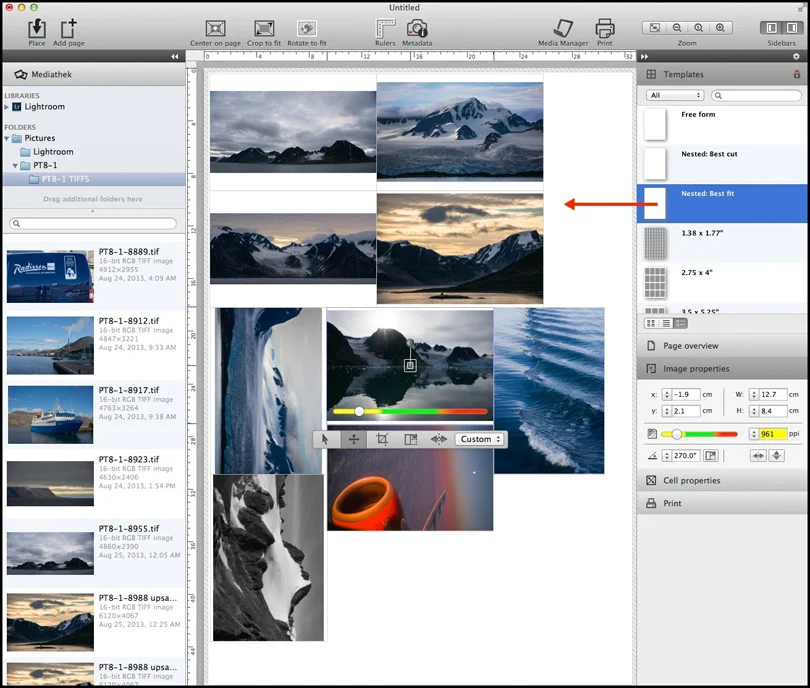Use Rotate to fit tool
Image resolution: width=810 pixels, height=688 pixels.
pos(307,28)
